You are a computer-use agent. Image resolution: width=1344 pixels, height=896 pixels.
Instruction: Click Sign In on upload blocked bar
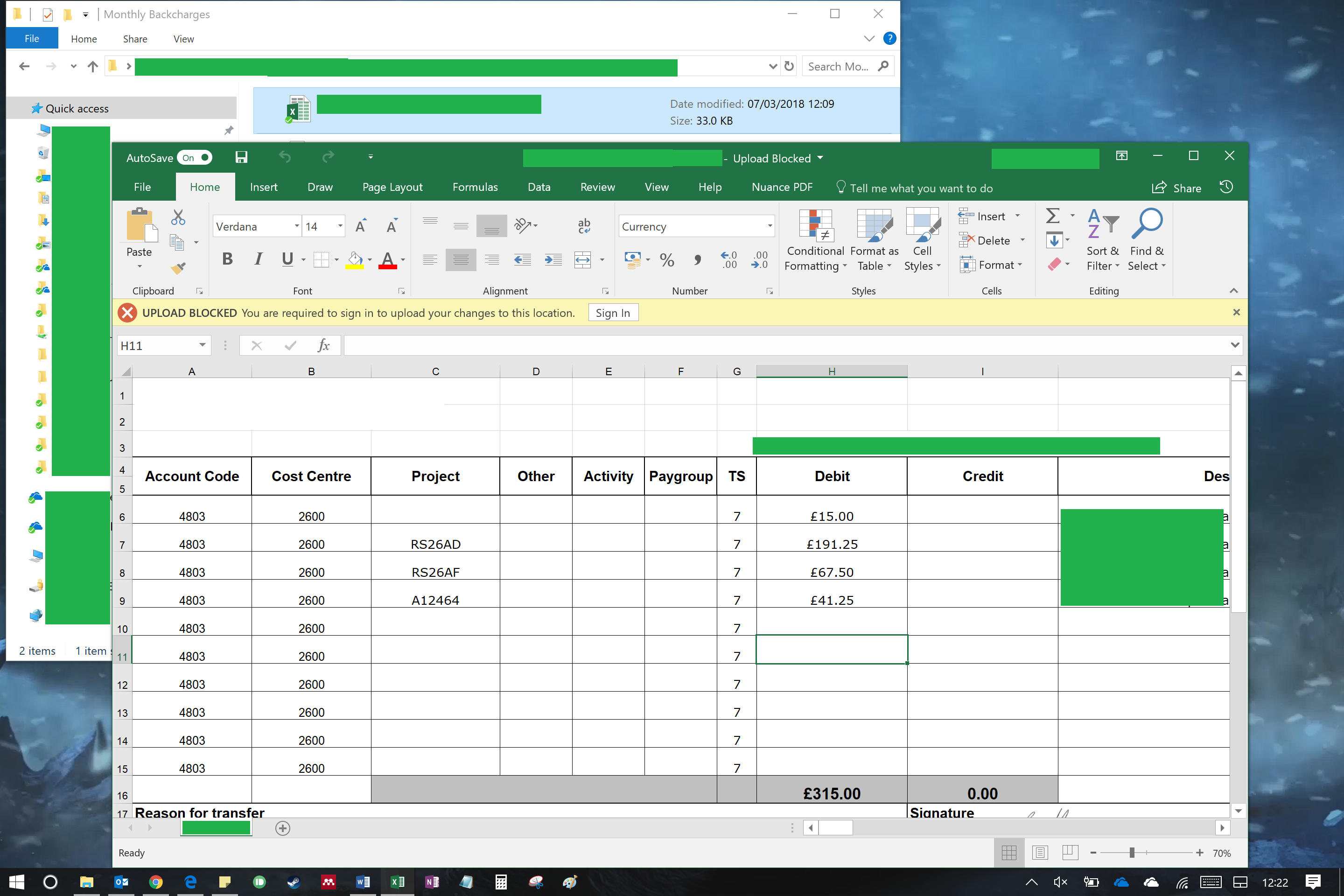[613, 313]
